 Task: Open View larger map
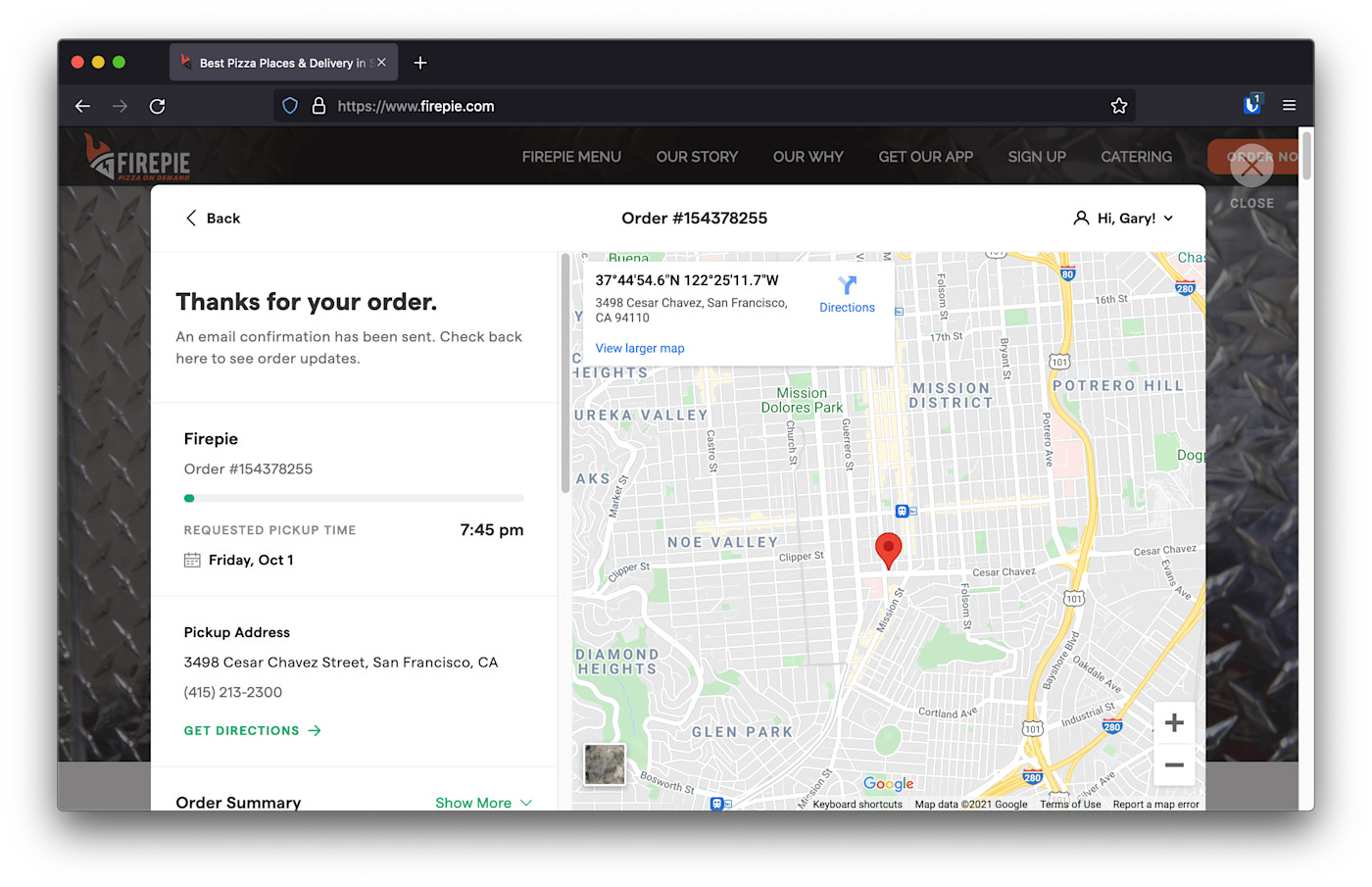click(x=639, y=348)
